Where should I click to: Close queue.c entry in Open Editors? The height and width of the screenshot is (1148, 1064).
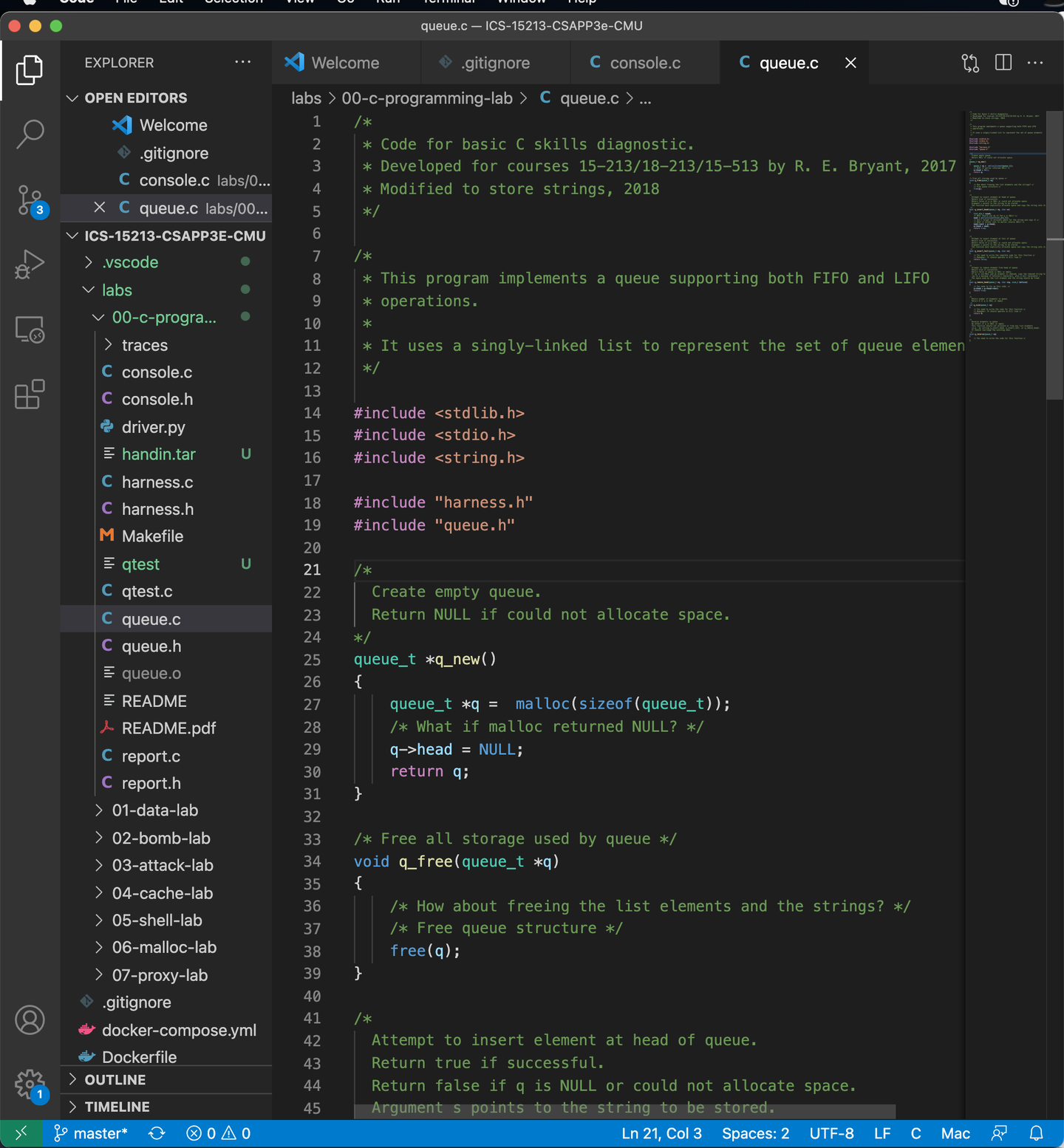click(x=100, y=208)
